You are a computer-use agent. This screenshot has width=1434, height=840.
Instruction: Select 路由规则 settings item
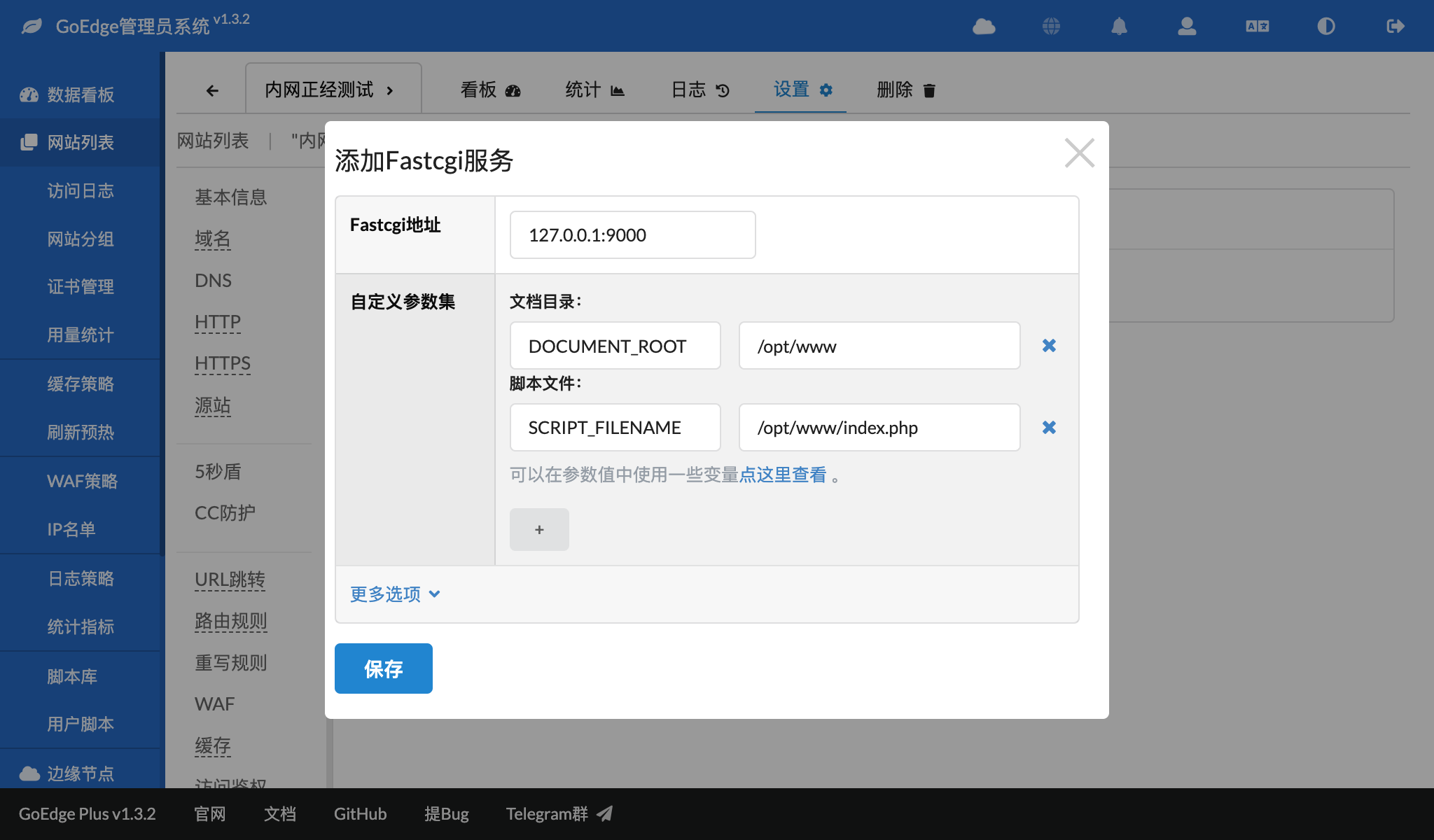(x=231, y=620)
